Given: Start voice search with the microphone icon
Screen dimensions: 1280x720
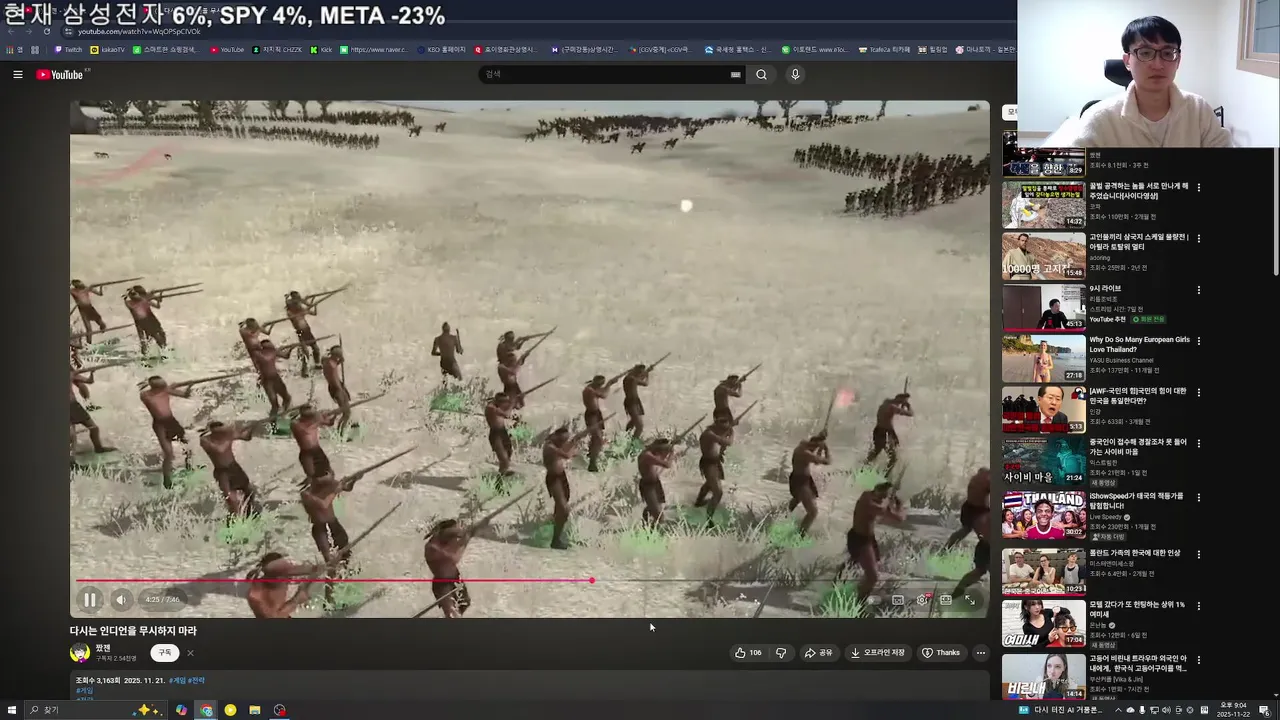Looking at the screenshot, I should [795, 74].
